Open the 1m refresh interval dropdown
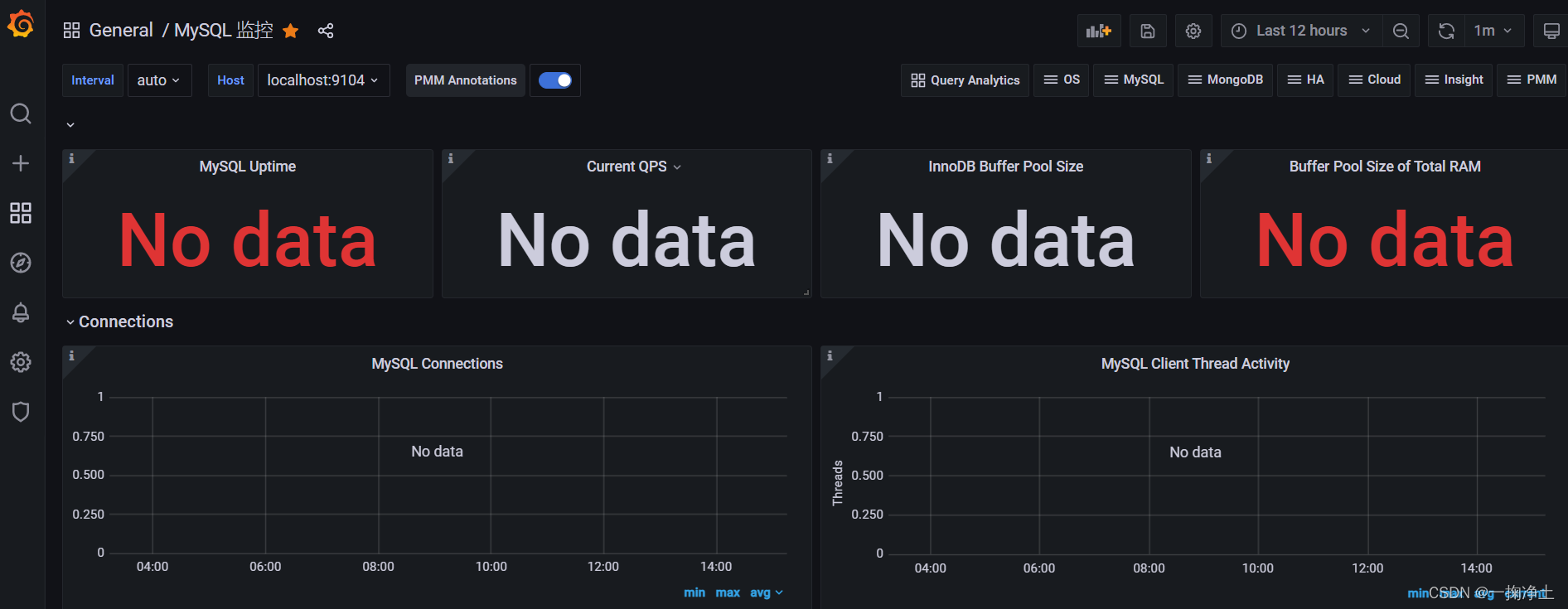 1494,31
